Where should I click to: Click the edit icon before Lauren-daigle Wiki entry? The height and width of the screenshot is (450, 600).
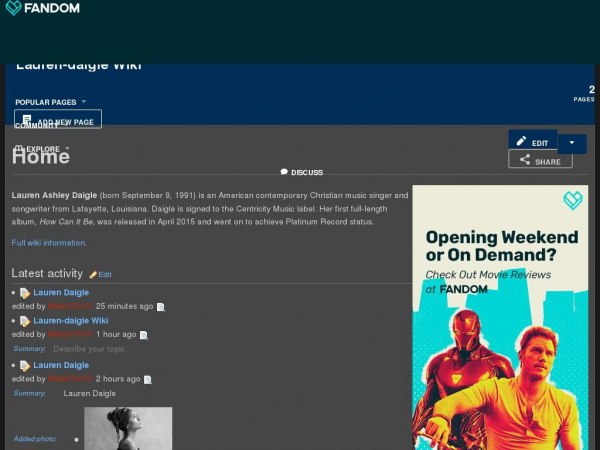pos(25,321)
